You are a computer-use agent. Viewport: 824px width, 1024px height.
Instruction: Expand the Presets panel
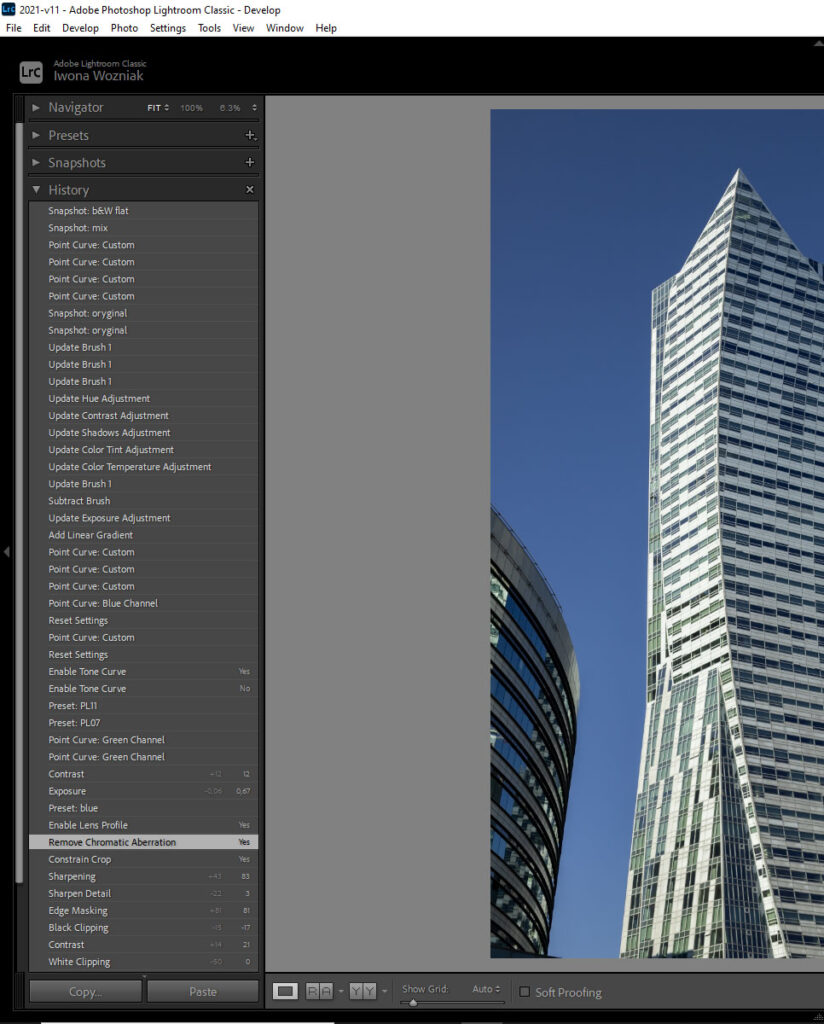click(x=36, y=134)
